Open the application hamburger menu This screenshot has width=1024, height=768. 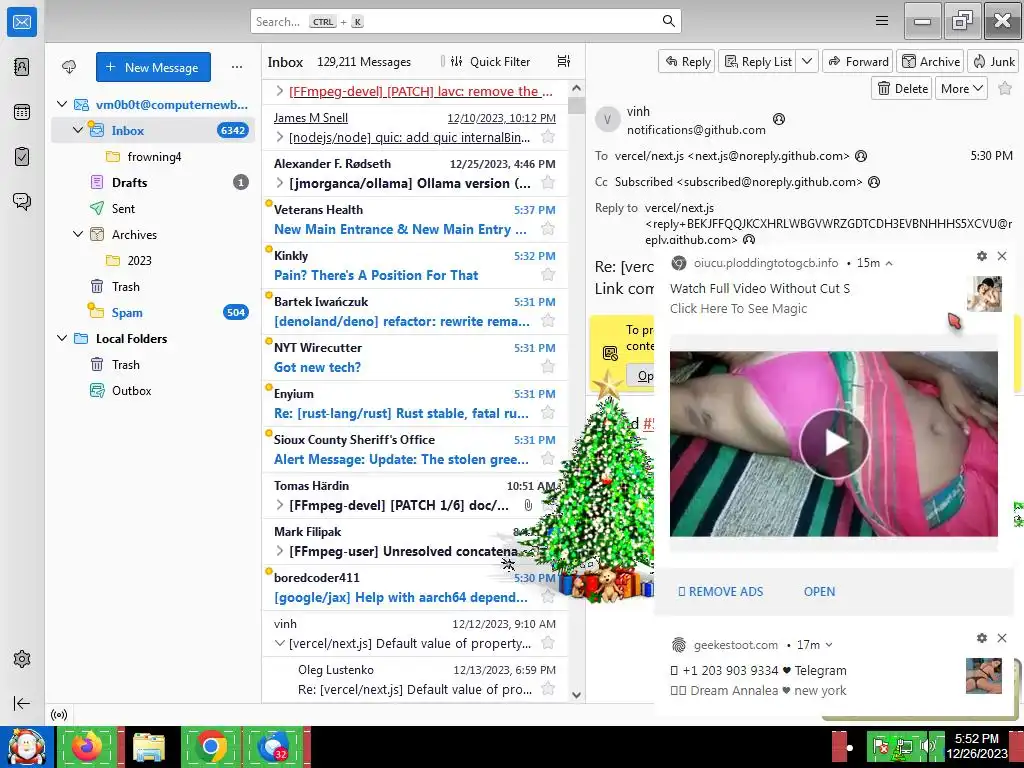pyautogui.click(x=882, y=21)
